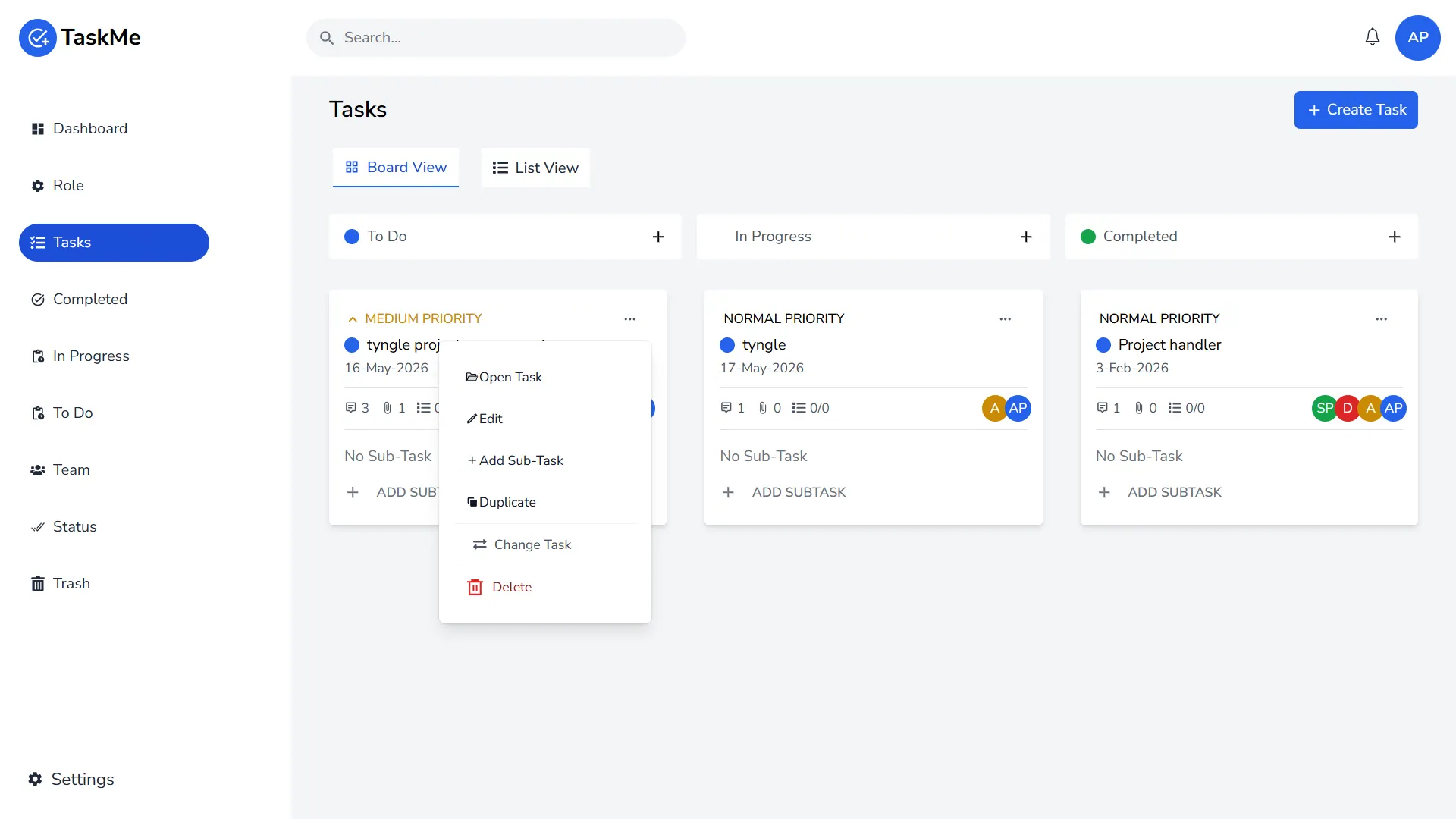Click the TaskMe logo icon
This screenshot has width=1456, height=819.
pos(38,38)
